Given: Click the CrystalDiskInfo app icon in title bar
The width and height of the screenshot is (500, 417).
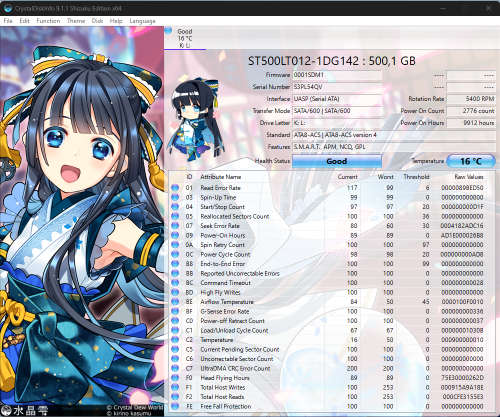Looking at the screenshot, I should [x=8, y=8].
